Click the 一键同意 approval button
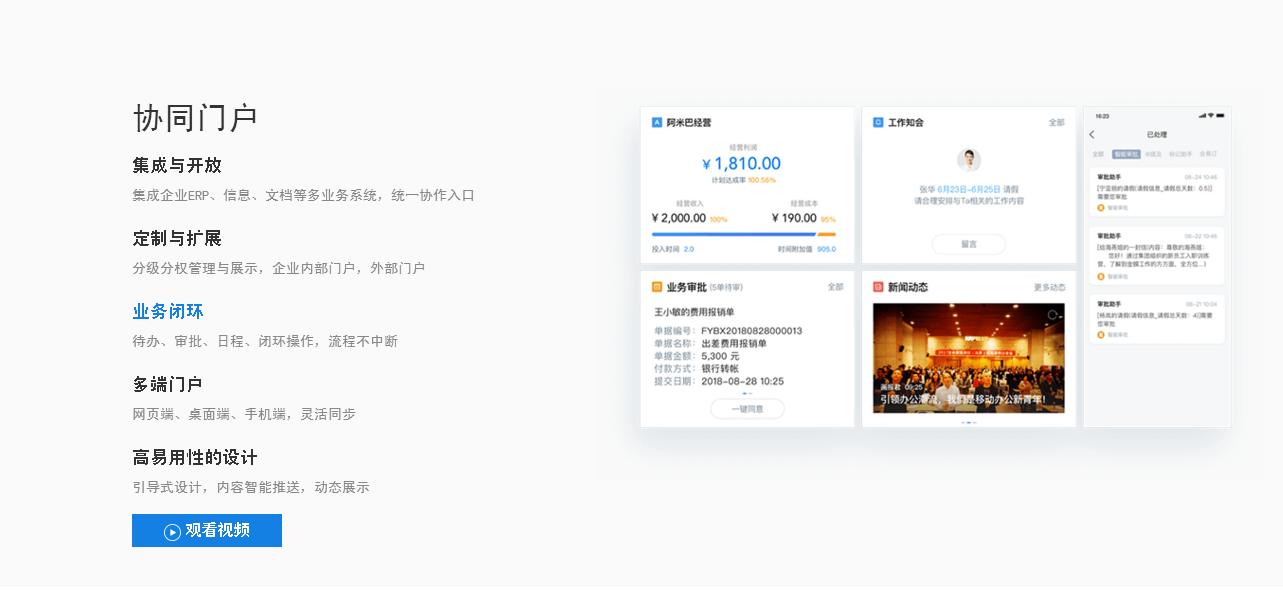This screenshot has height=596, width=1283. [747, 409]
